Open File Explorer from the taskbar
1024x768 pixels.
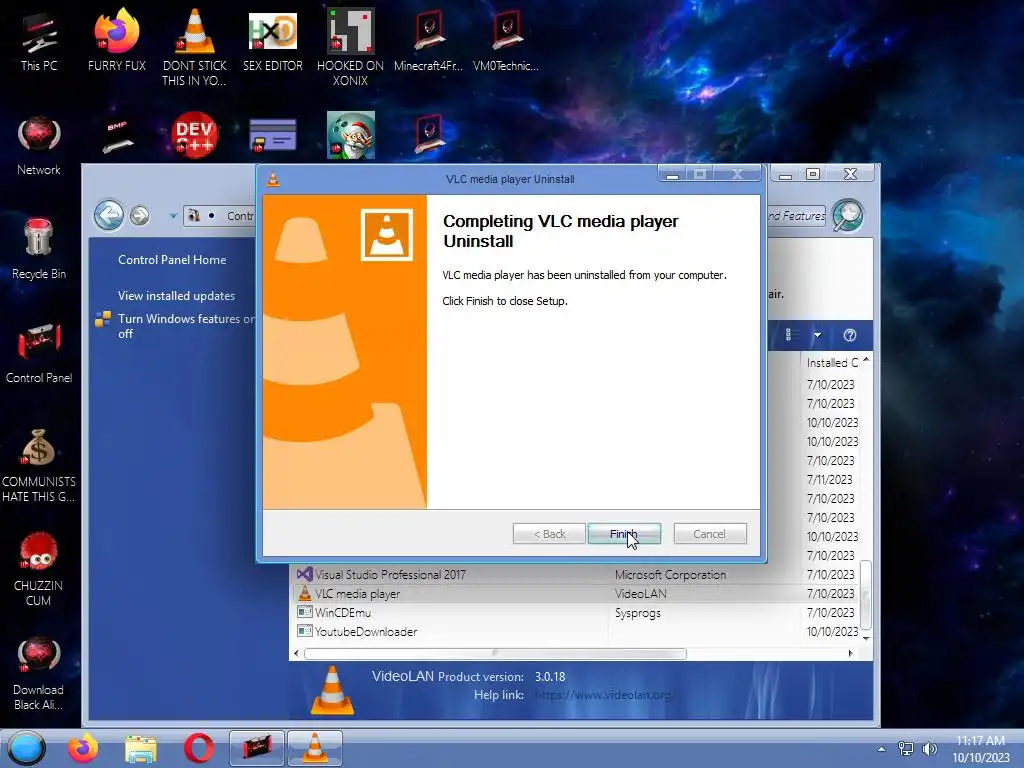[x=141, y=749]
